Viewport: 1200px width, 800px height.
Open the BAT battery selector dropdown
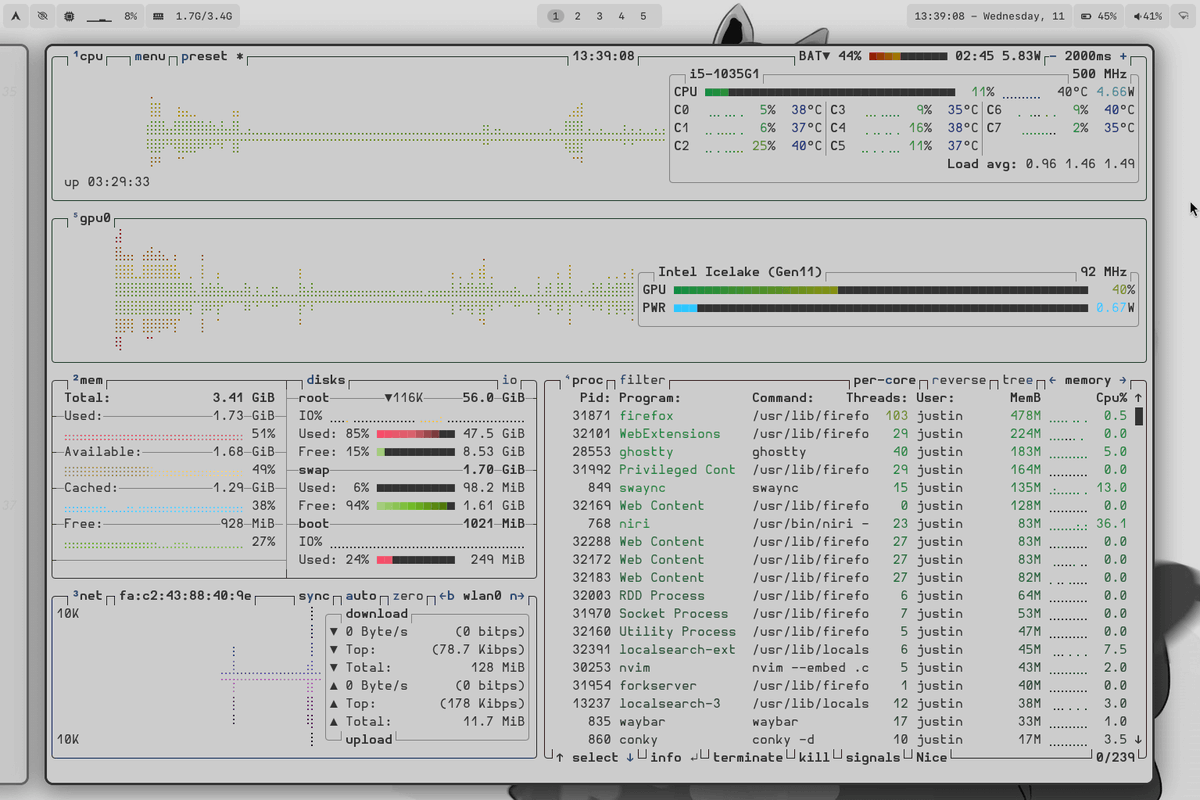[x=814, y=56]
